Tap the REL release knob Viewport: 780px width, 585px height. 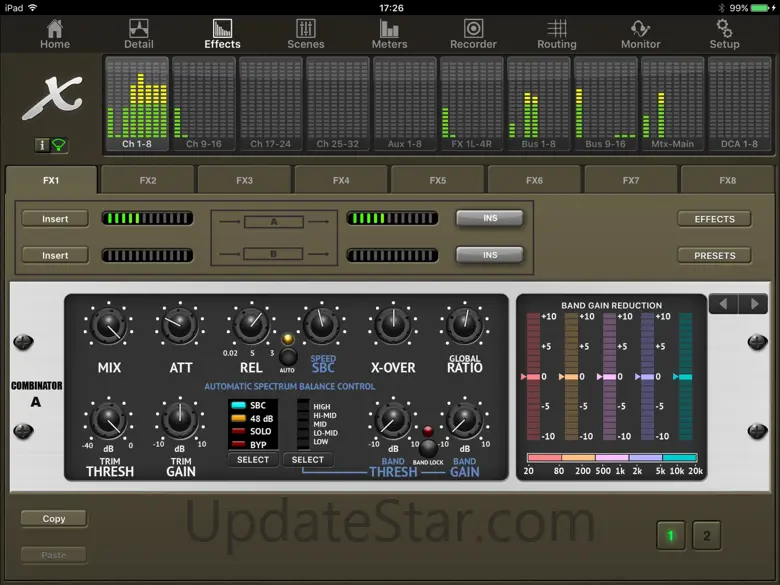[251, 326]
